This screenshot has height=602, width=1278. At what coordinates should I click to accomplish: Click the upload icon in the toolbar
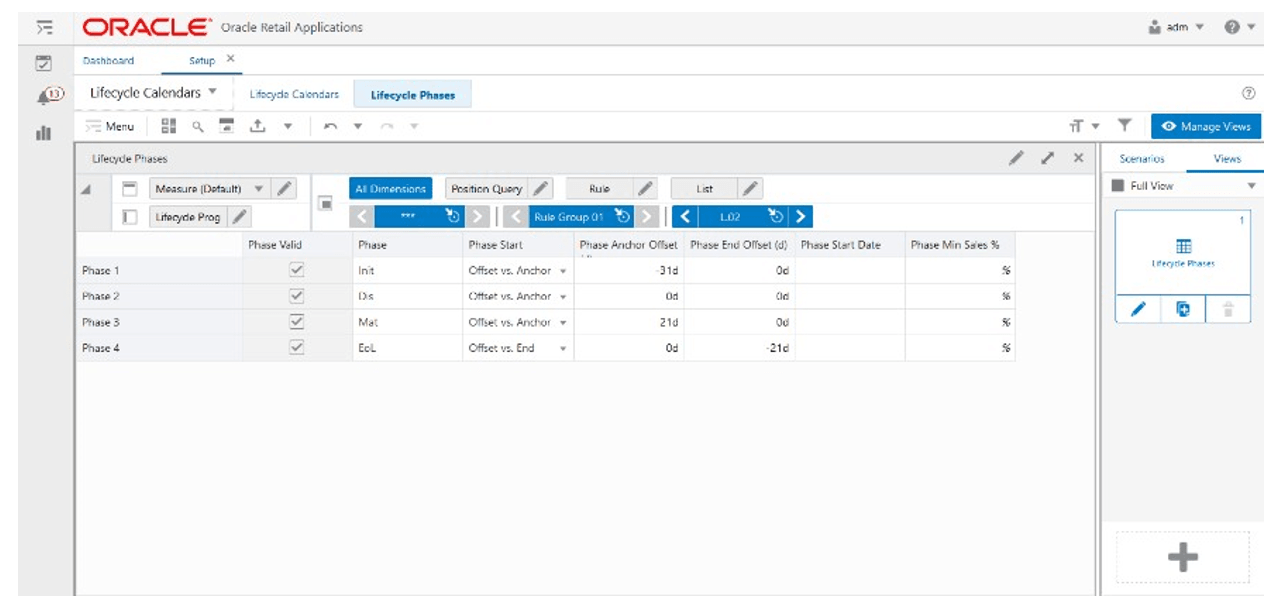[x=257, y=127]
